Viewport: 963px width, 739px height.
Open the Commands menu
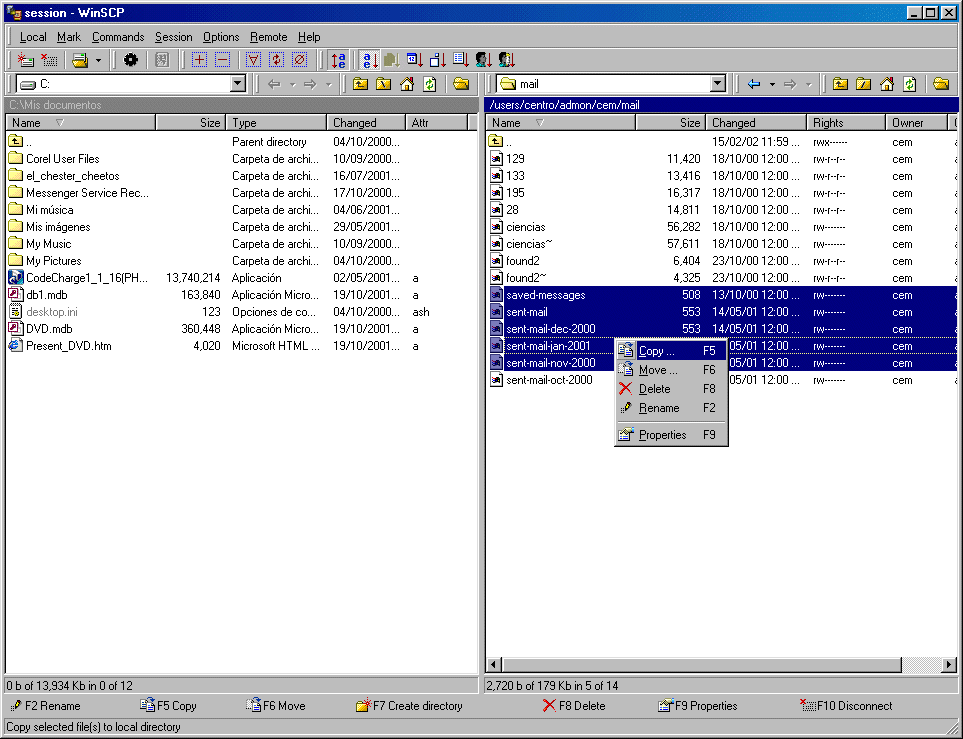[118, 37]
